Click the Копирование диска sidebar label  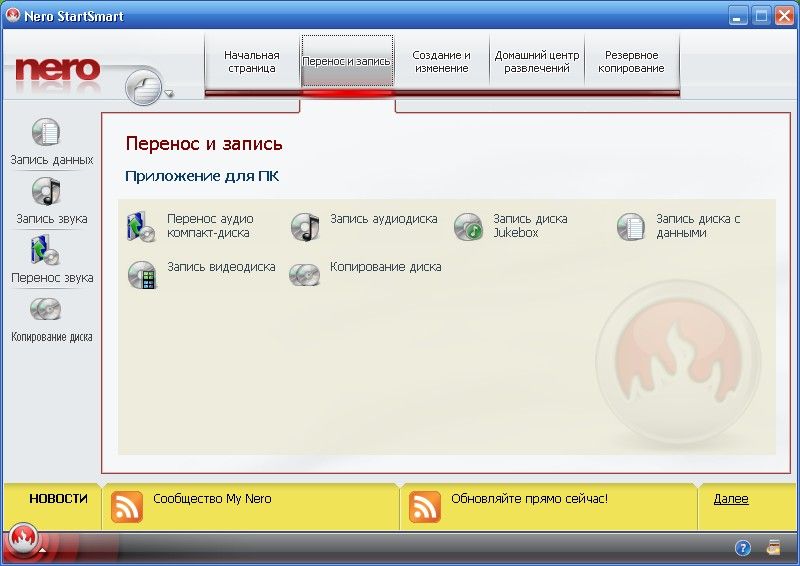pyautogui.click(x=52, y=337)
